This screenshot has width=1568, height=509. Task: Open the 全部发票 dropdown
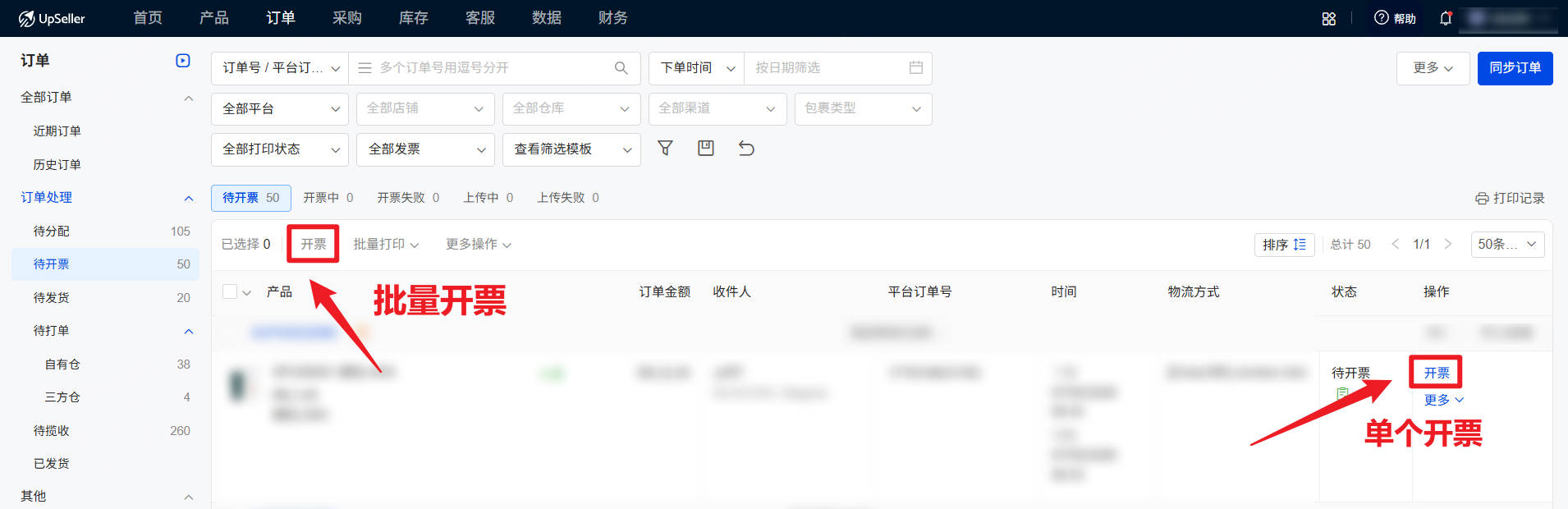click(x=425, y=149)
